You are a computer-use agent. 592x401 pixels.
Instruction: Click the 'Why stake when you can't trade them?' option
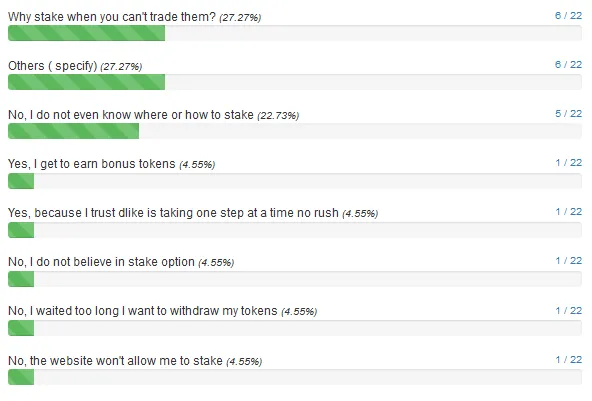pos(112,17)
